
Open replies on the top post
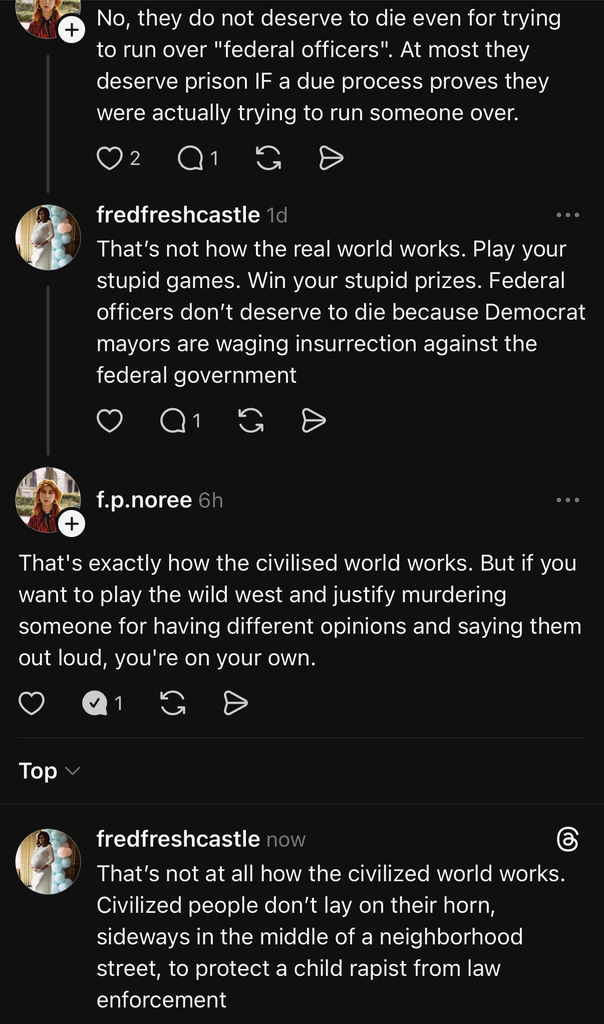click(x=191, y=158)
